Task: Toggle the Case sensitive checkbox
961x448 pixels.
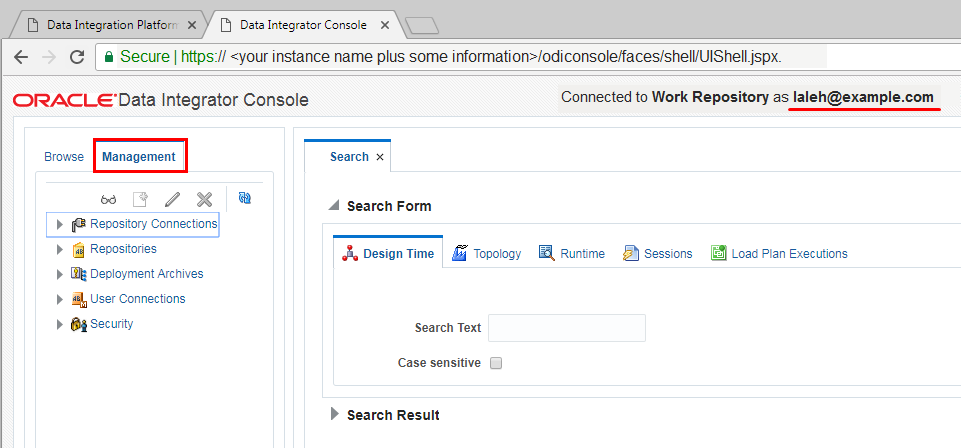Action: coord(496,363)
